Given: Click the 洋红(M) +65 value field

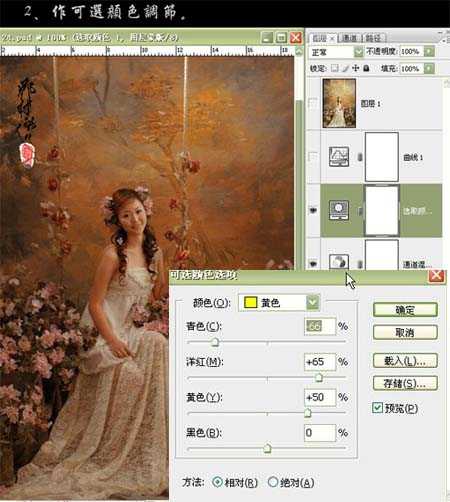Looking at the screenshot, I should pyautogui.click(x=320, y=362).
